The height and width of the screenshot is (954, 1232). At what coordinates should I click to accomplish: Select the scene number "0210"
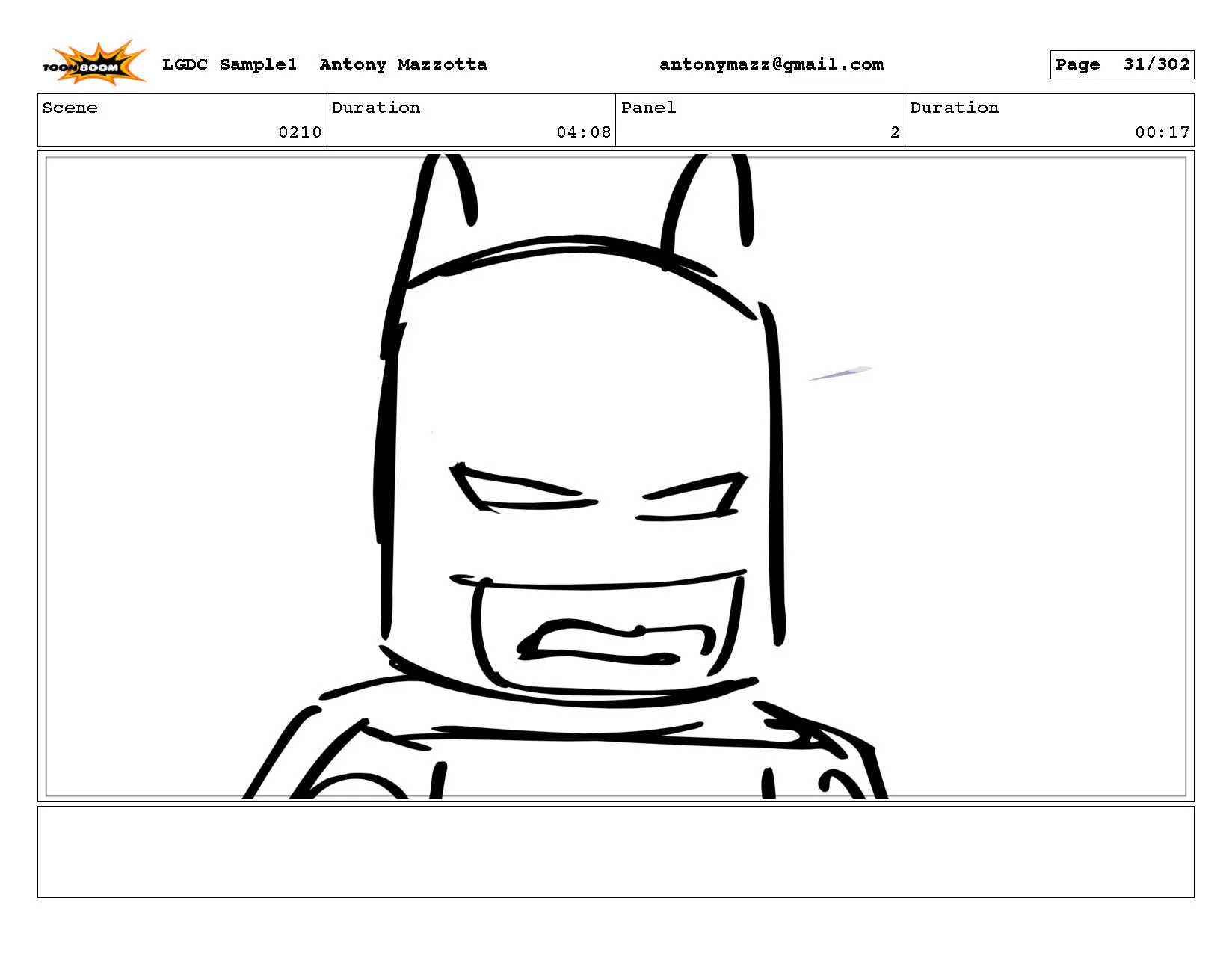tap(300, 132)
